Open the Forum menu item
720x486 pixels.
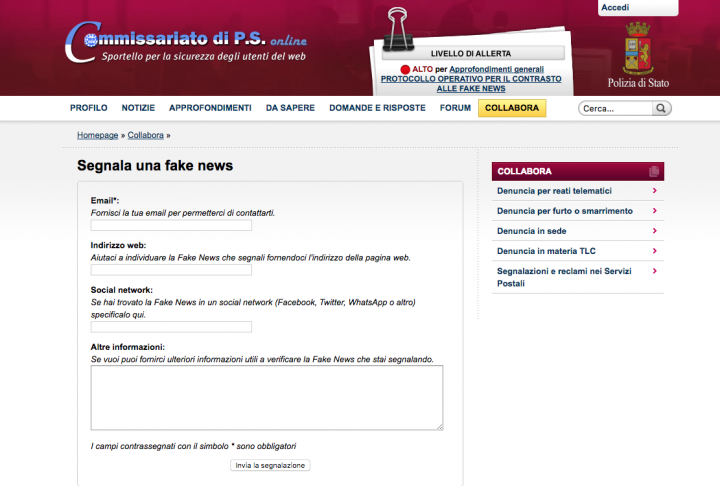pyautogui.click(x=455, y=108)
